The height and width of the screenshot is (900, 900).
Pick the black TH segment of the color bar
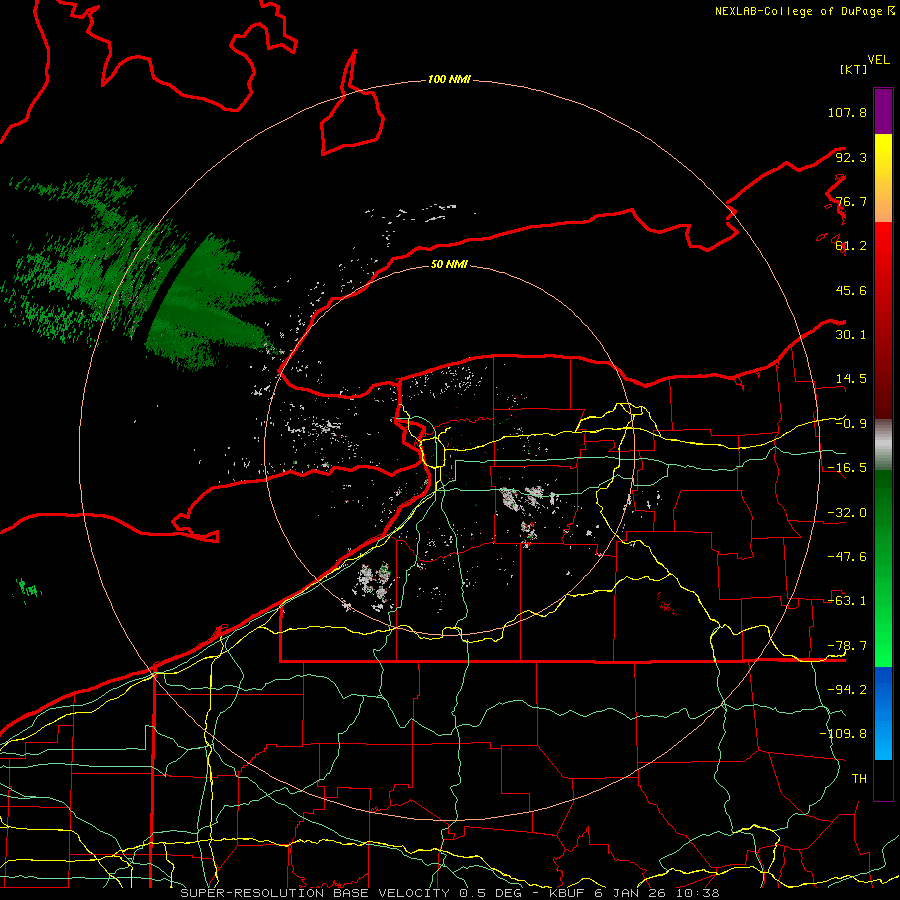click(x=883, y=779)
